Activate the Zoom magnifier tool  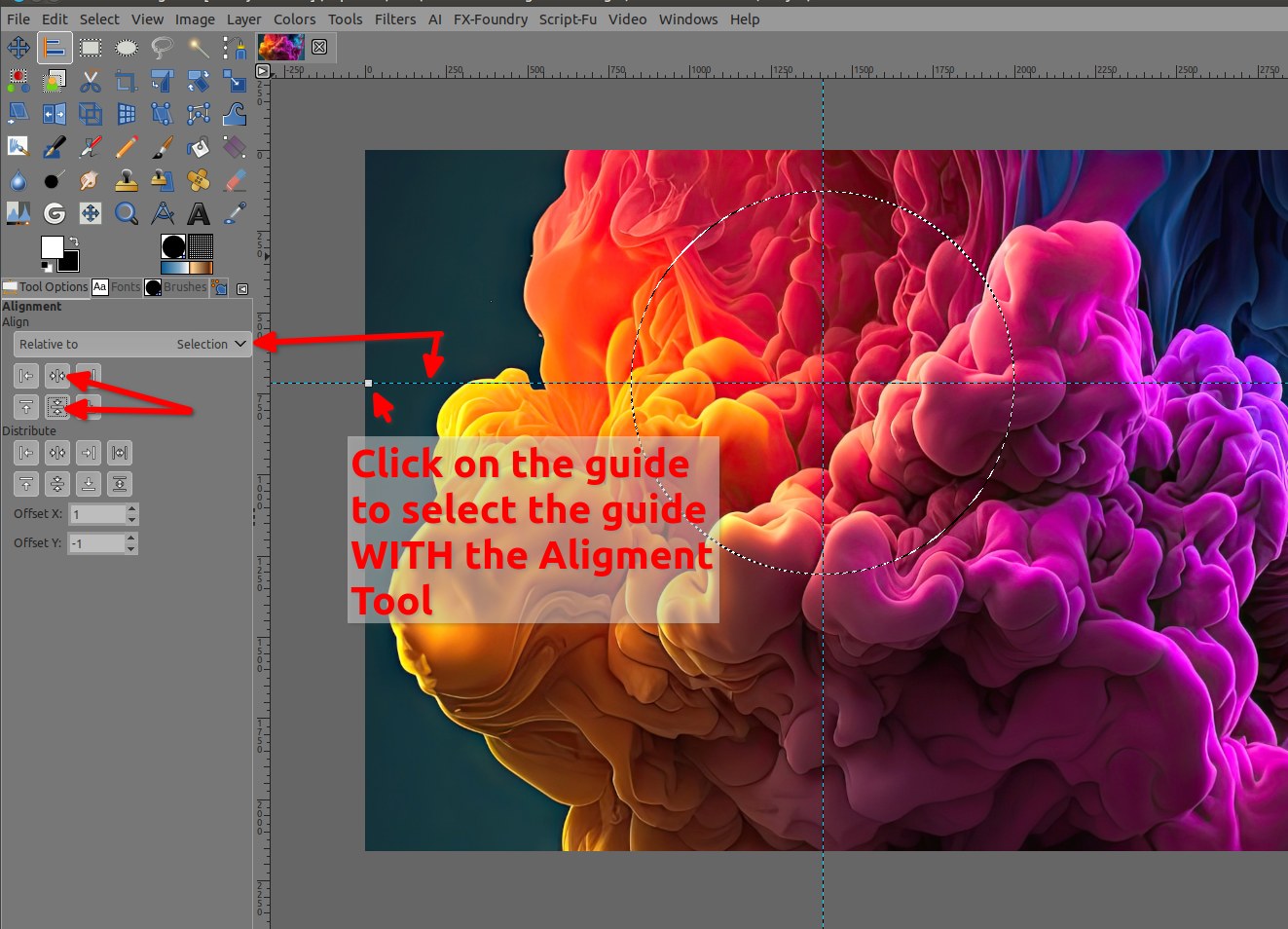[x=127, y=213]
